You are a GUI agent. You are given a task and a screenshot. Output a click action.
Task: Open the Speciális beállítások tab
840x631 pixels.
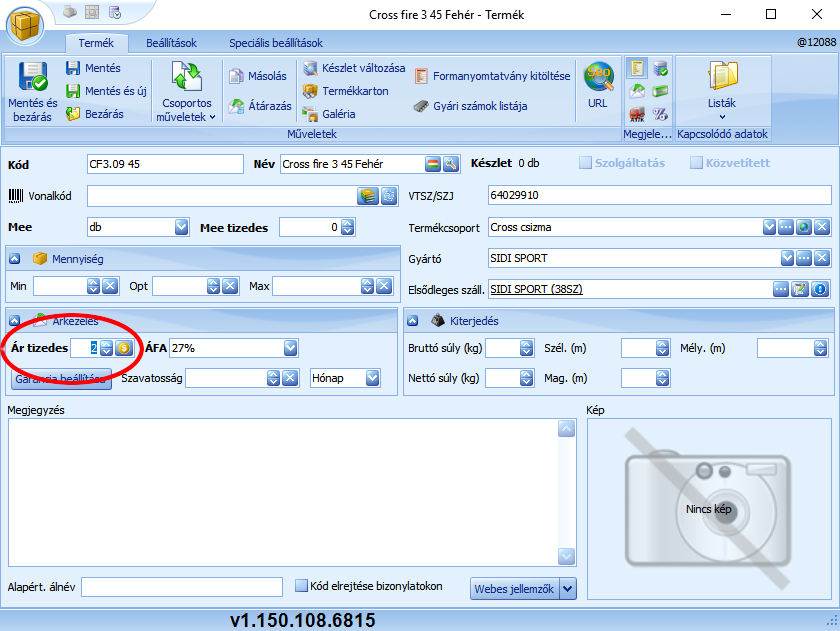pyautogui.click(x=275, y=43)
